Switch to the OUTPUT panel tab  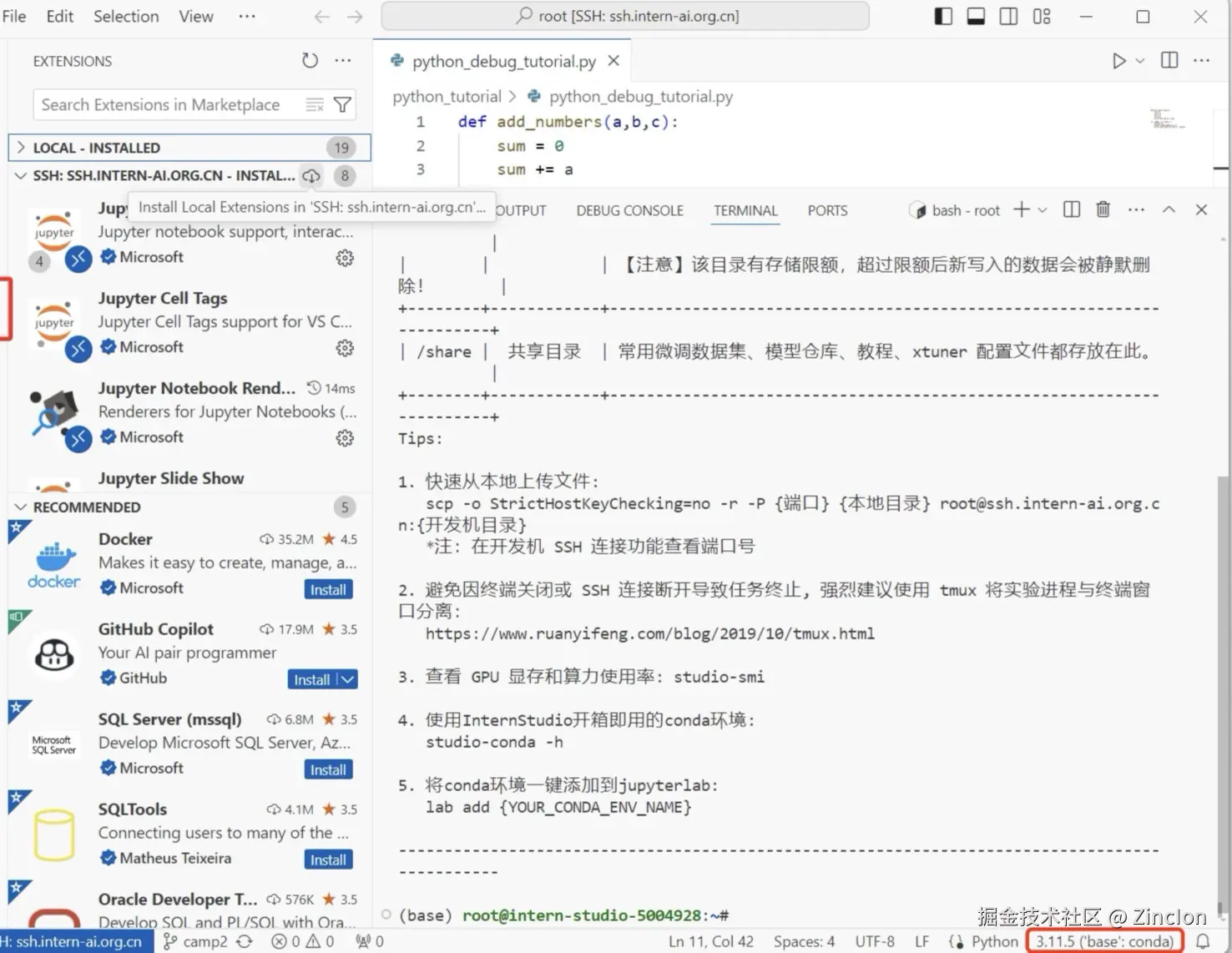point(521,210)
